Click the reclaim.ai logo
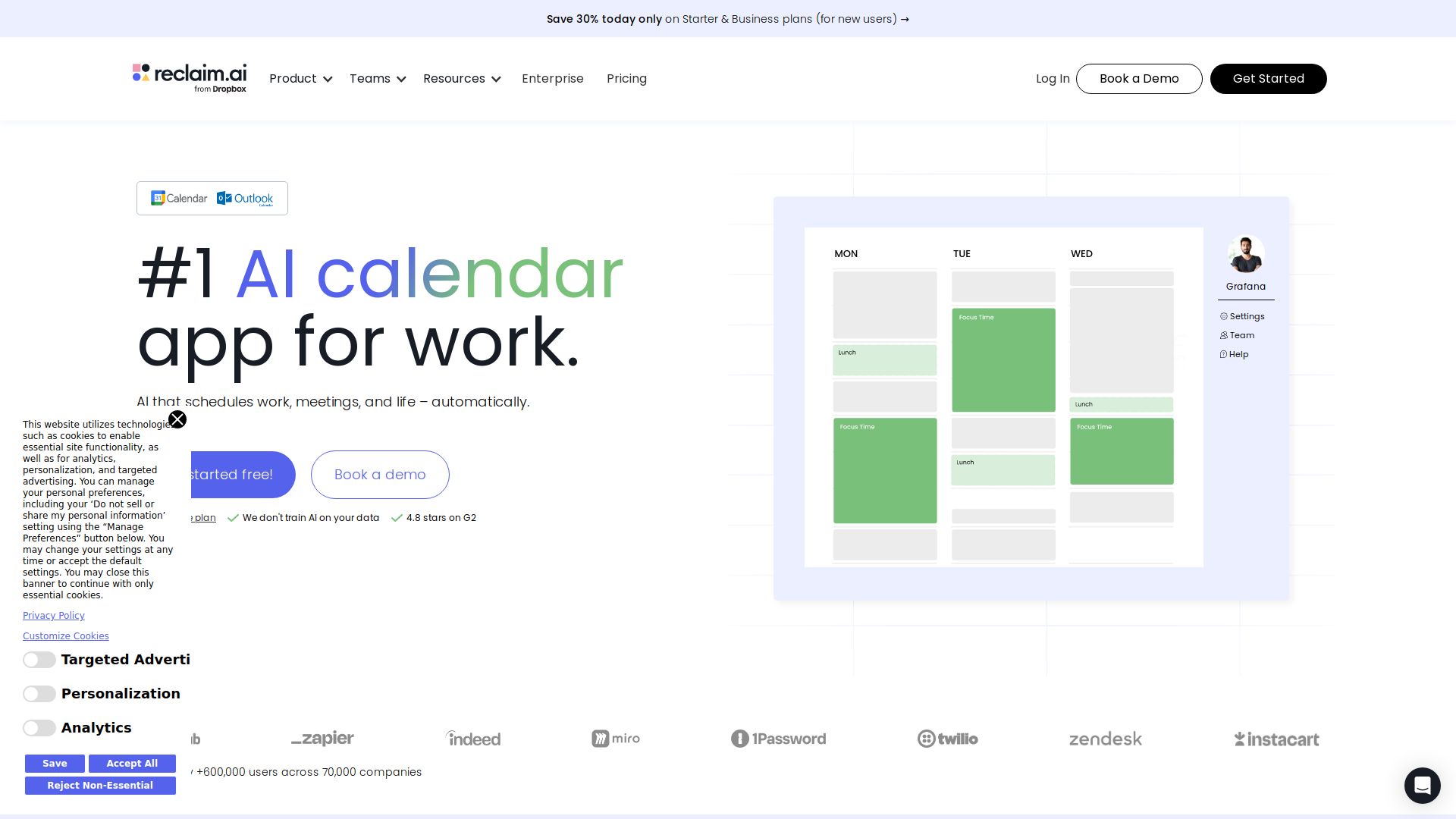Screen dimensions: 1456x819 pyautogui.click(x=190, y=77)
